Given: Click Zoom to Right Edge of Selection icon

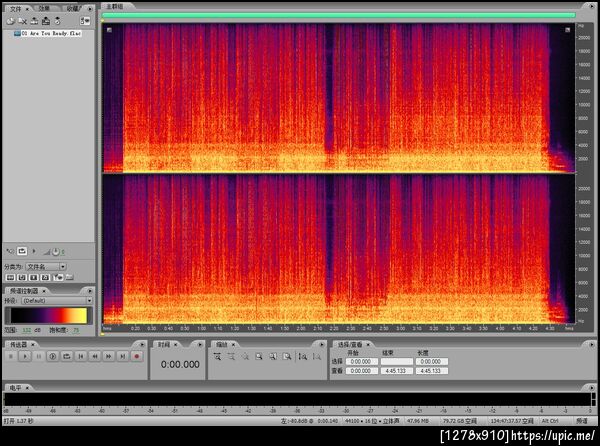Looking at the screenshot, I should (x=287, y=356).
